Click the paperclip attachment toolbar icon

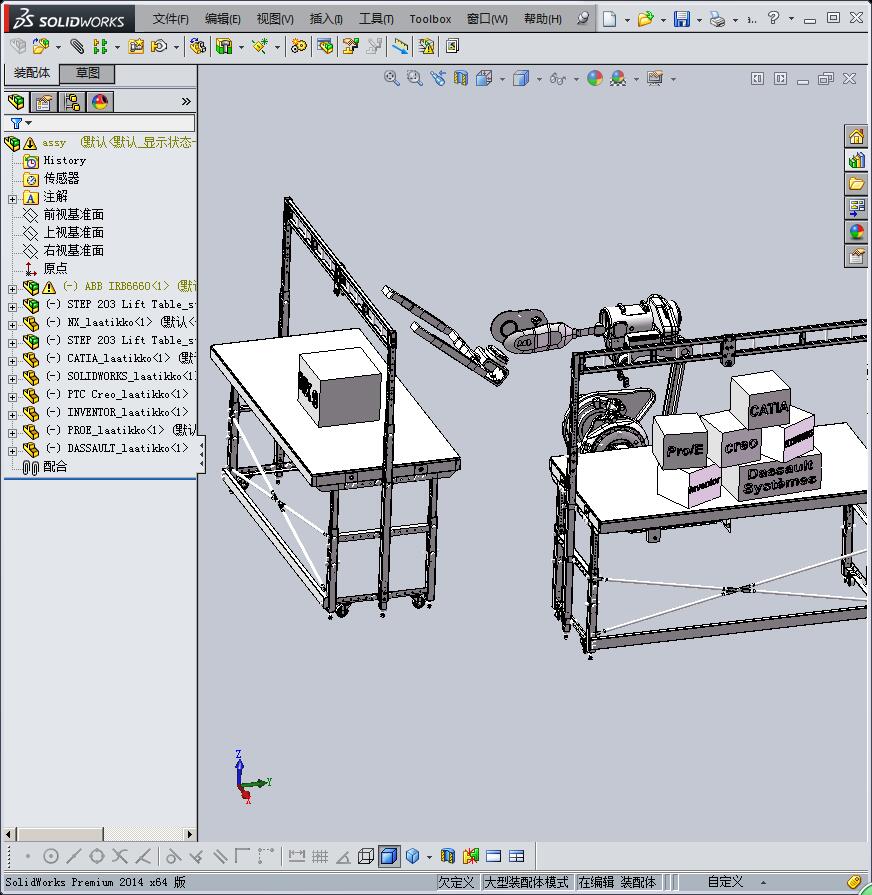77,46
